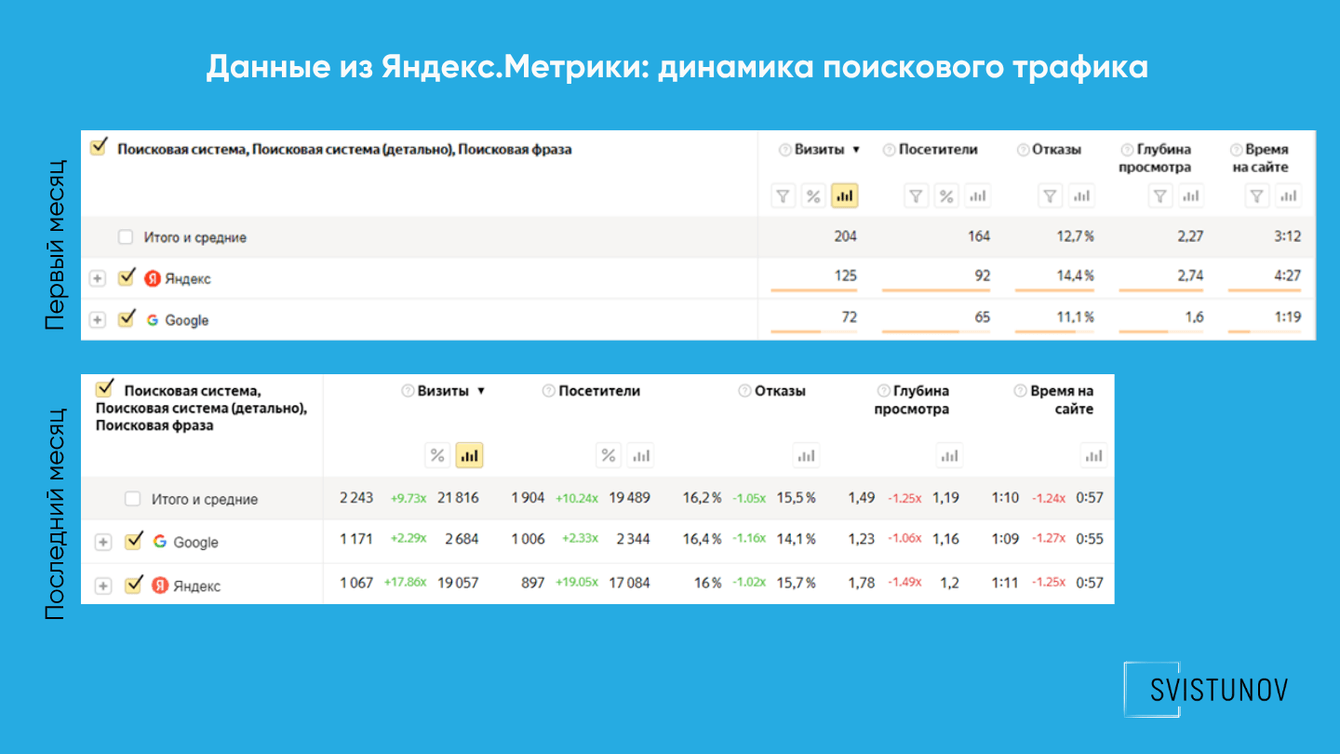Show Посетители chart in last-month table
Viewport: 1340px width, 754px height.
[640, 455]
